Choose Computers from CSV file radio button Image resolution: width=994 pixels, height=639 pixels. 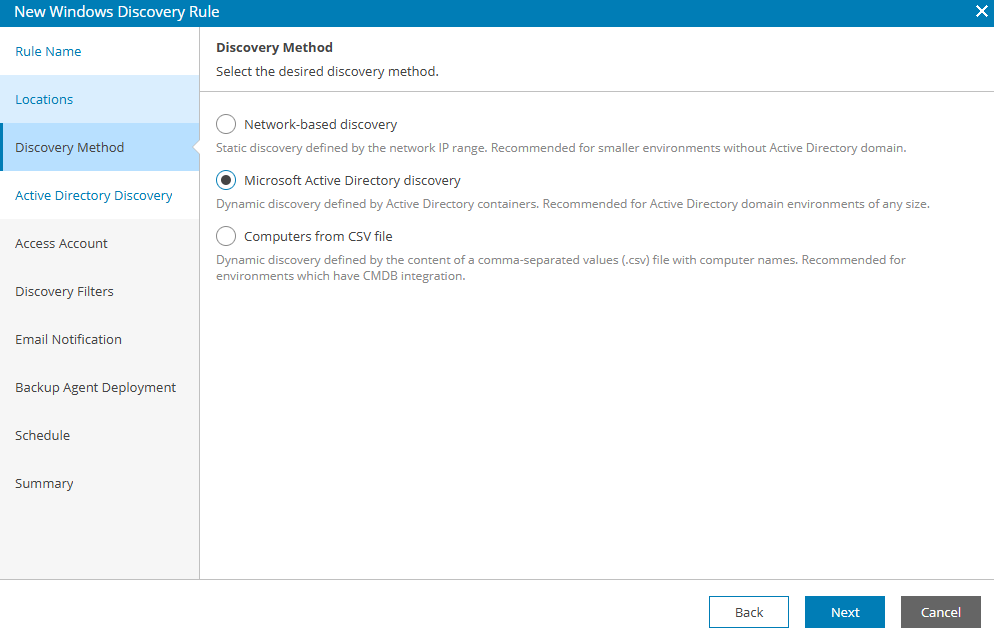(x=226, y=236)
